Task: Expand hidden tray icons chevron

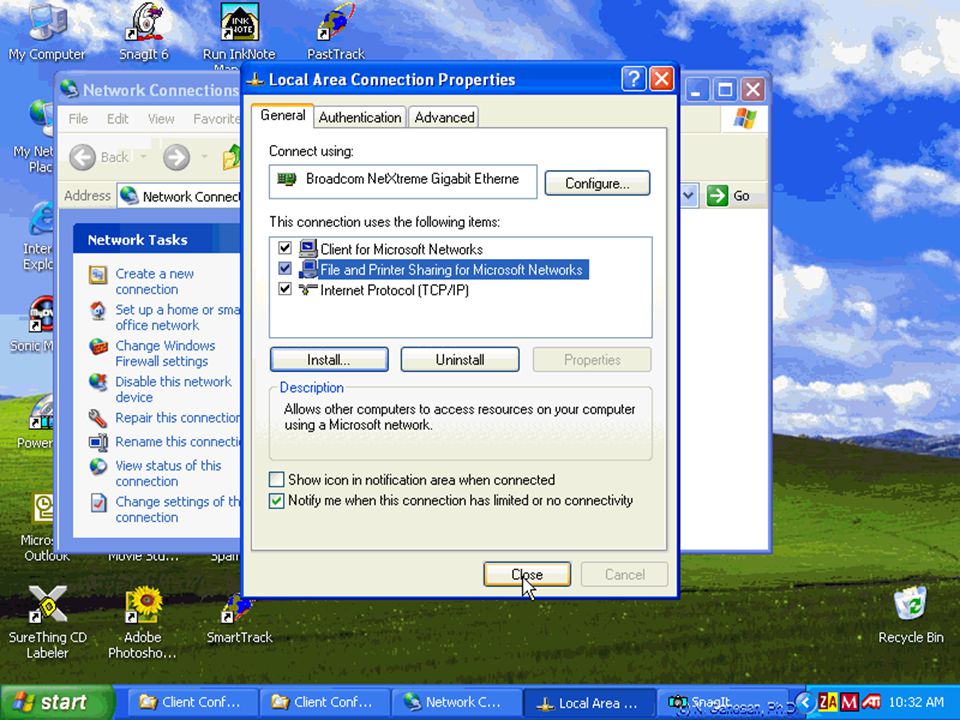Action: pyautogui.click(x=805, y=702)
